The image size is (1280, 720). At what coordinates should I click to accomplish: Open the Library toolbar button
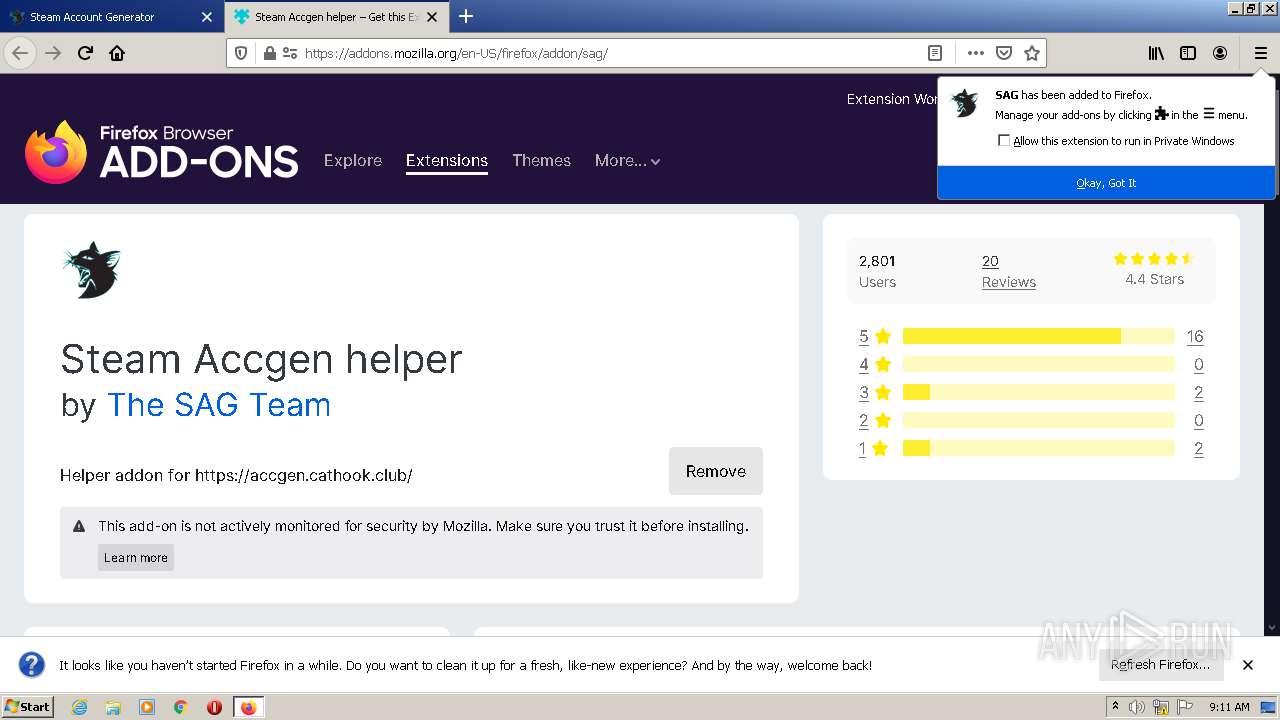(x=1156, y=53)
